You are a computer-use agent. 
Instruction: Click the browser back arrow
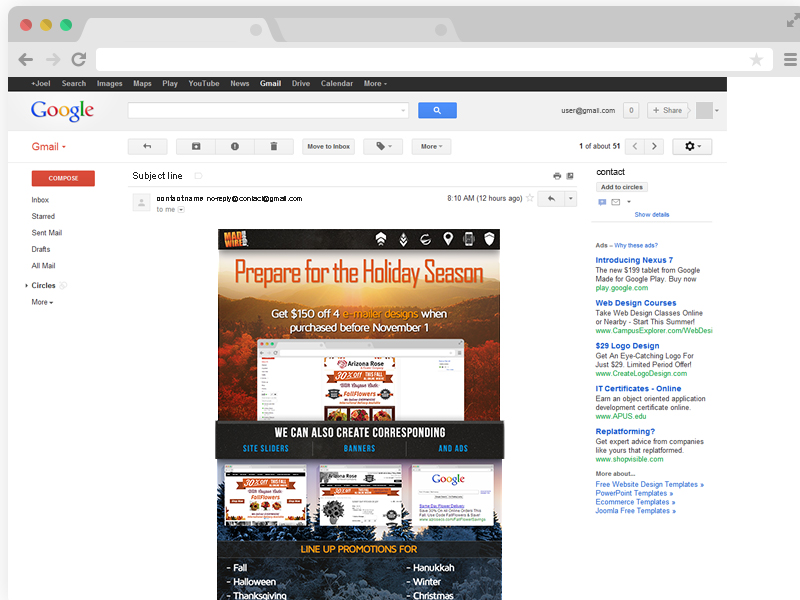[x=26, y=60]
